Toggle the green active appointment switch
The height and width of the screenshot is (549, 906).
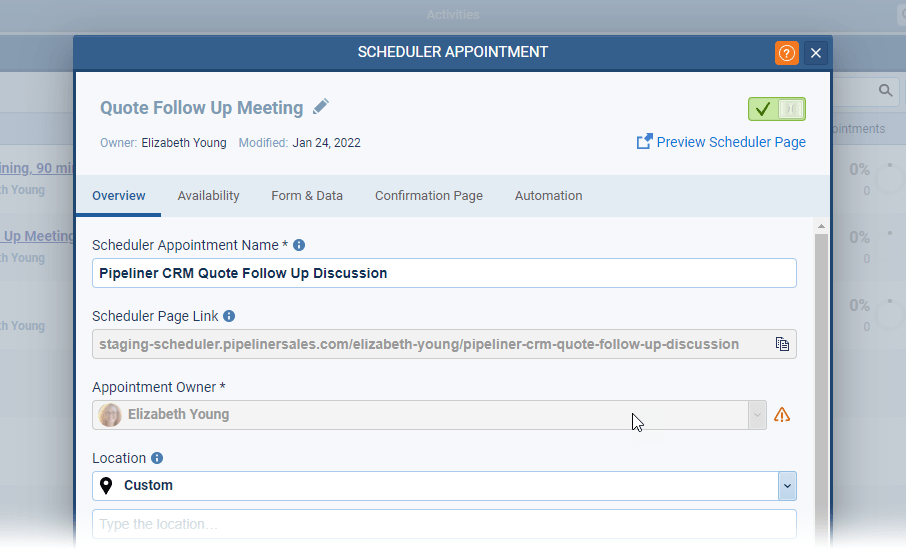[x=776, y=109]
